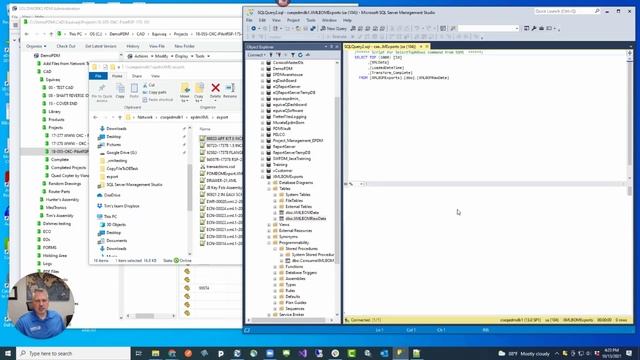Viewport: 640px width, 360px height.
Task: Expand Database Diagrams under XMLBOMExports
Action: pos(269,182)
